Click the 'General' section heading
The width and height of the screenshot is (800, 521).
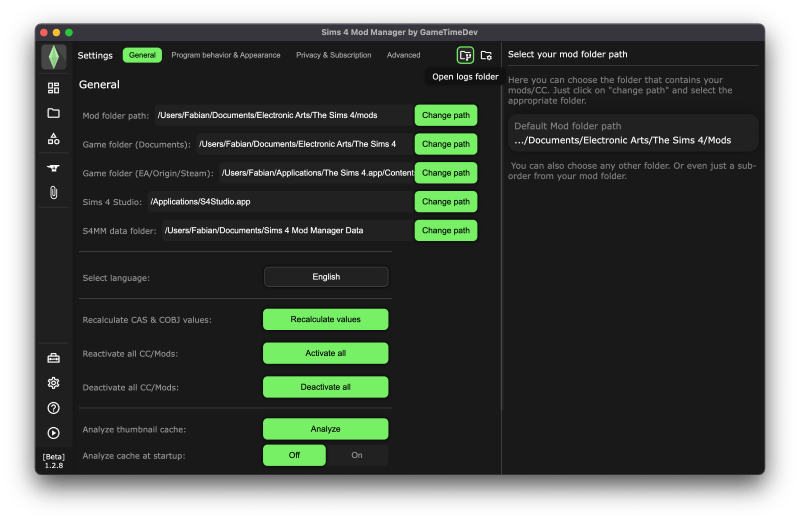[99, 85]
